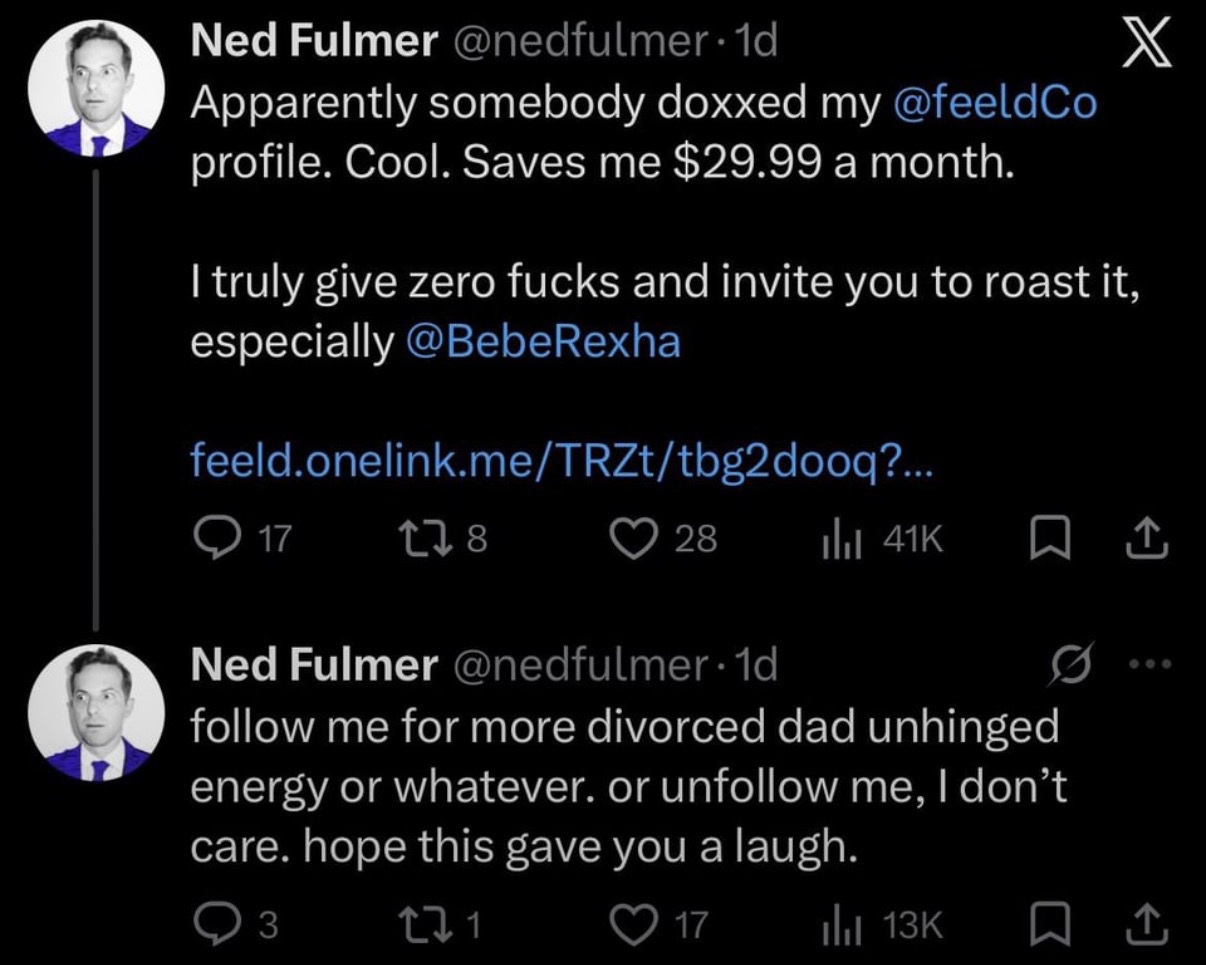Open the @BebeRexha mention

pyautogui.click(x=544, y=342)
